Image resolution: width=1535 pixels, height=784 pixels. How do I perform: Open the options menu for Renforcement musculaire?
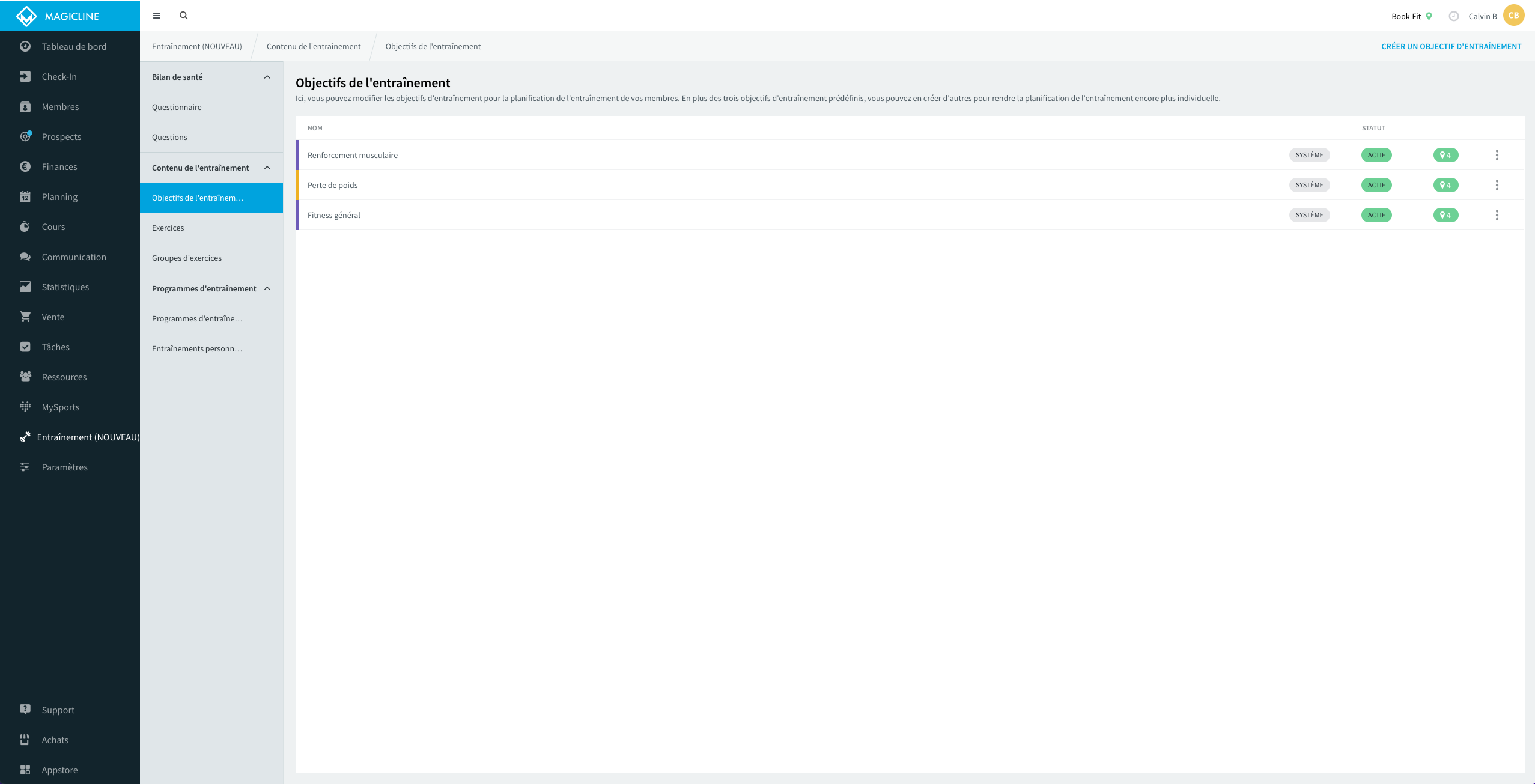pos(1497,155)
